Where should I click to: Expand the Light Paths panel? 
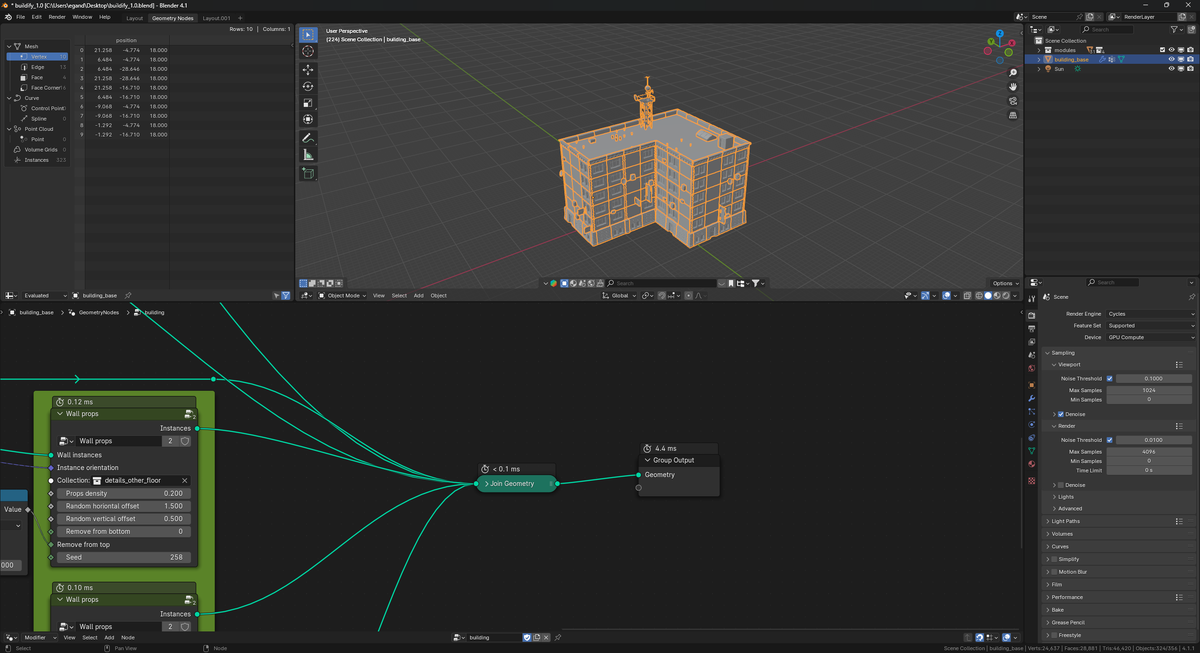click(x=1065, y=521)
